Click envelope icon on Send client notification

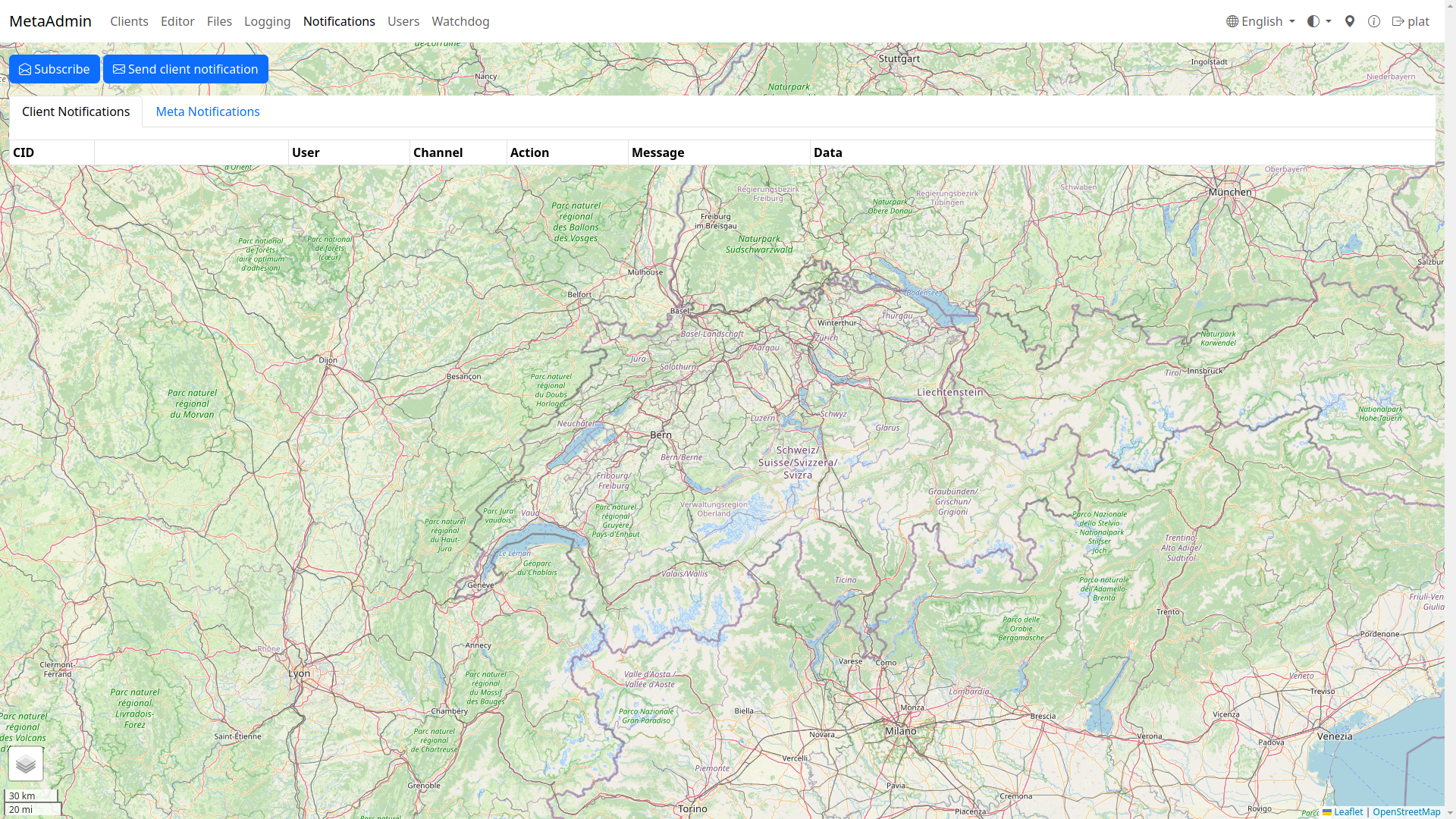click(119, 69)
